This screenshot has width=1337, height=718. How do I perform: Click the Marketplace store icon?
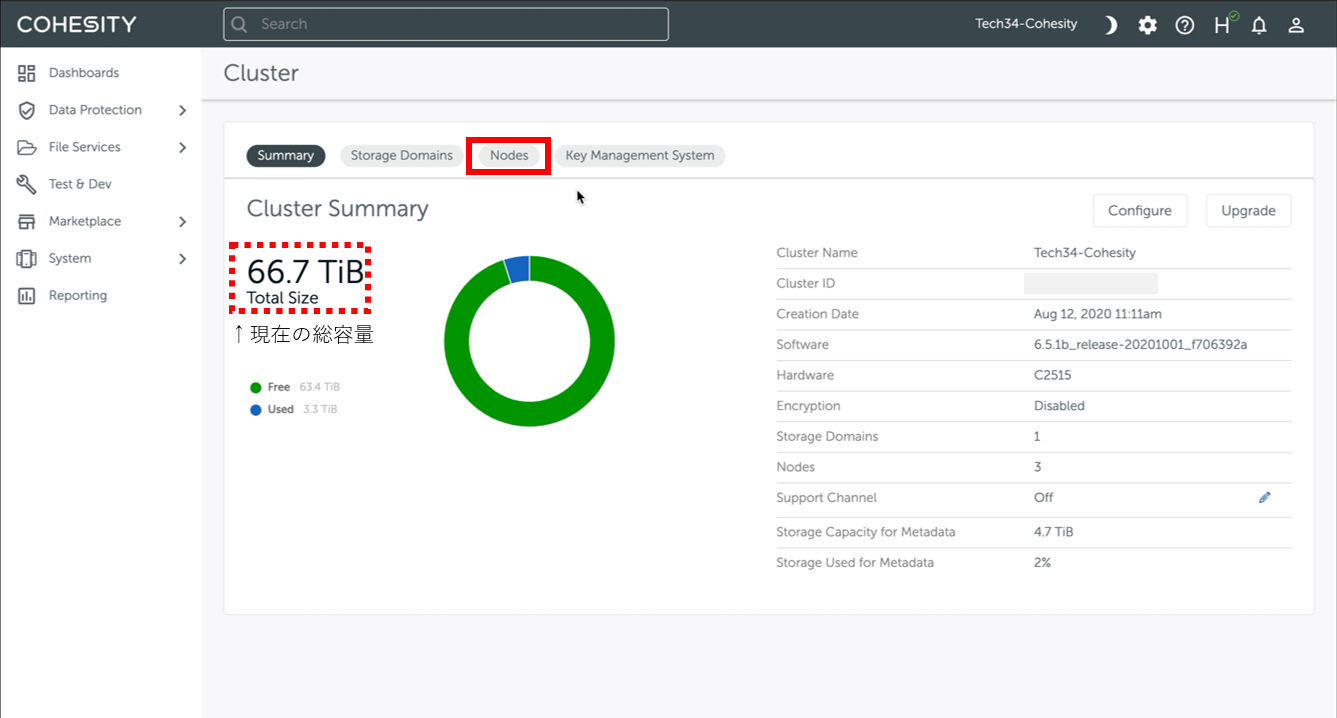[x=27, y=221]
